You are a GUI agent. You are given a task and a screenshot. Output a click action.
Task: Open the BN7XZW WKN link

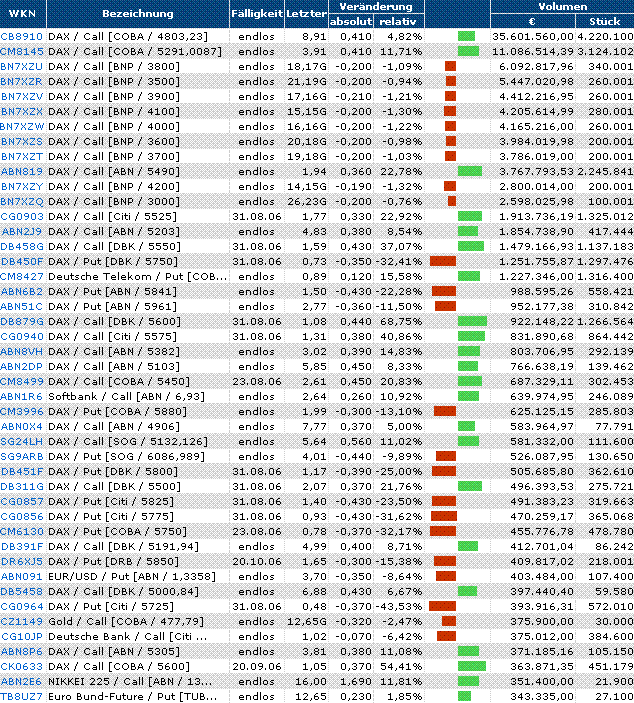tap(22, 126)
